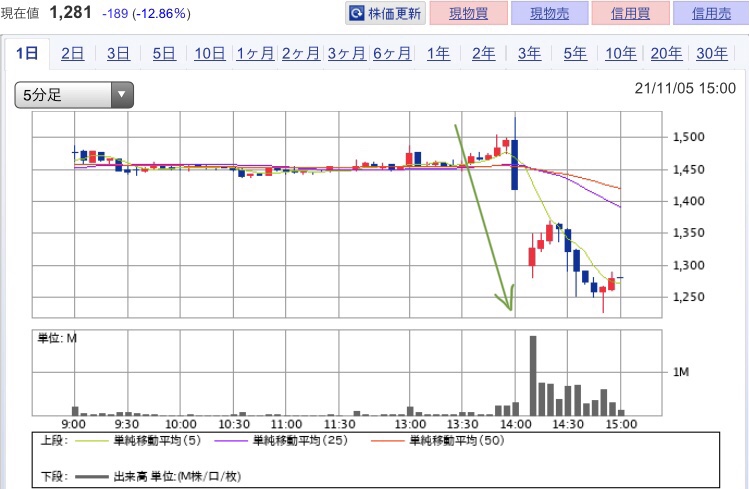
Task: Click the 21/11/05 15:00 timestamp
Action: 685,88
